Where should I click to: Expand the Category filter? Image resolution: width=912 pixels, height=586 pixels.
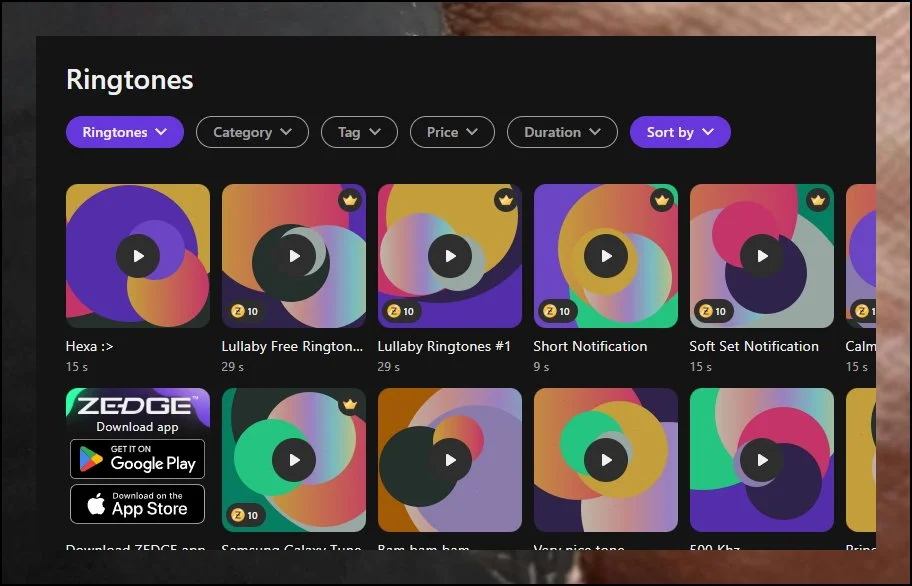[x=252, y=132]
